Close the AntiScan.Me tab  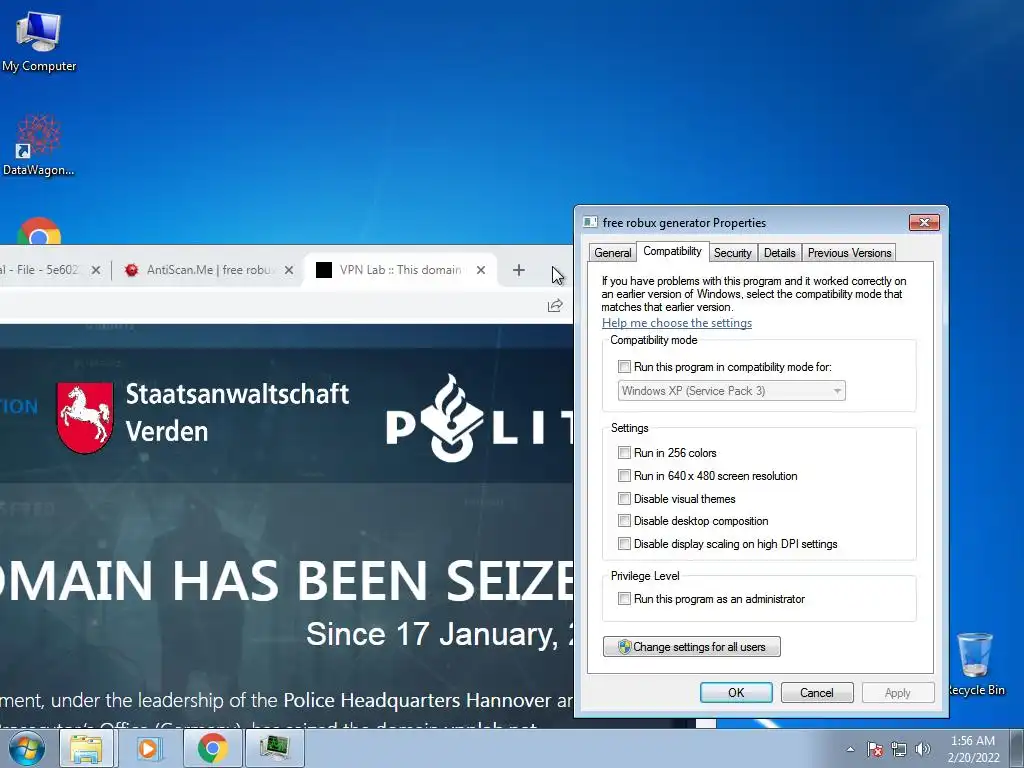pos(289,270)
